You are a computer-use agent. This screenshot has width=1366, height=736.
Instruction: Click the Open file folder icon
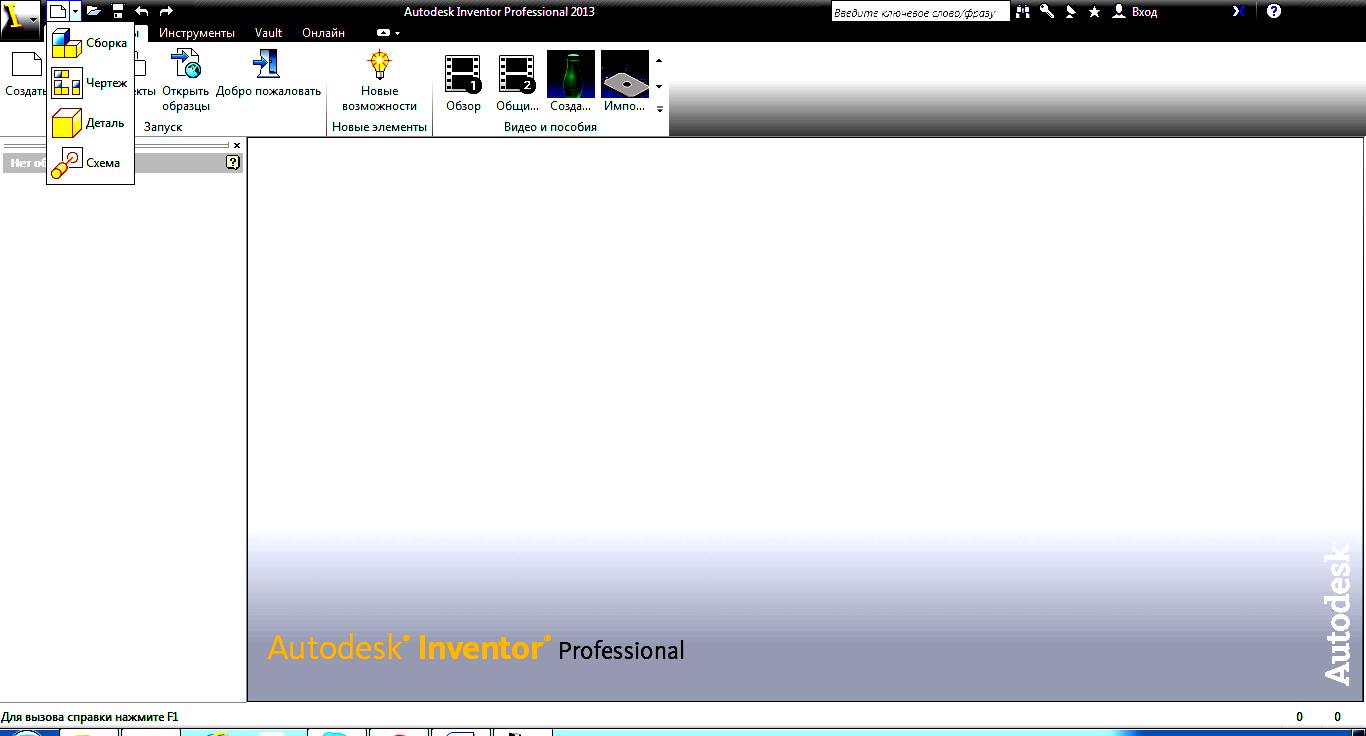93,12
